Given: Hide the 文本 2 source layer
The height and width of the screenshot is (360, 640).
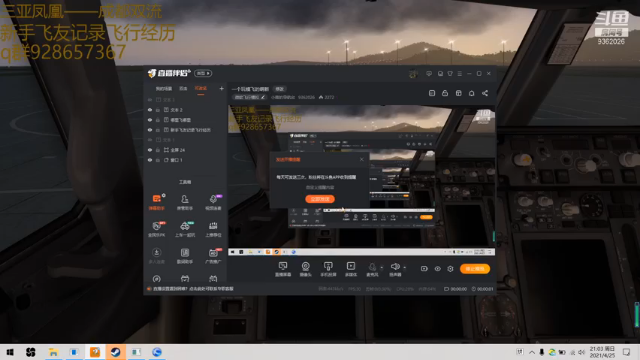Looking at the screenshot, I should pos(150,110).
